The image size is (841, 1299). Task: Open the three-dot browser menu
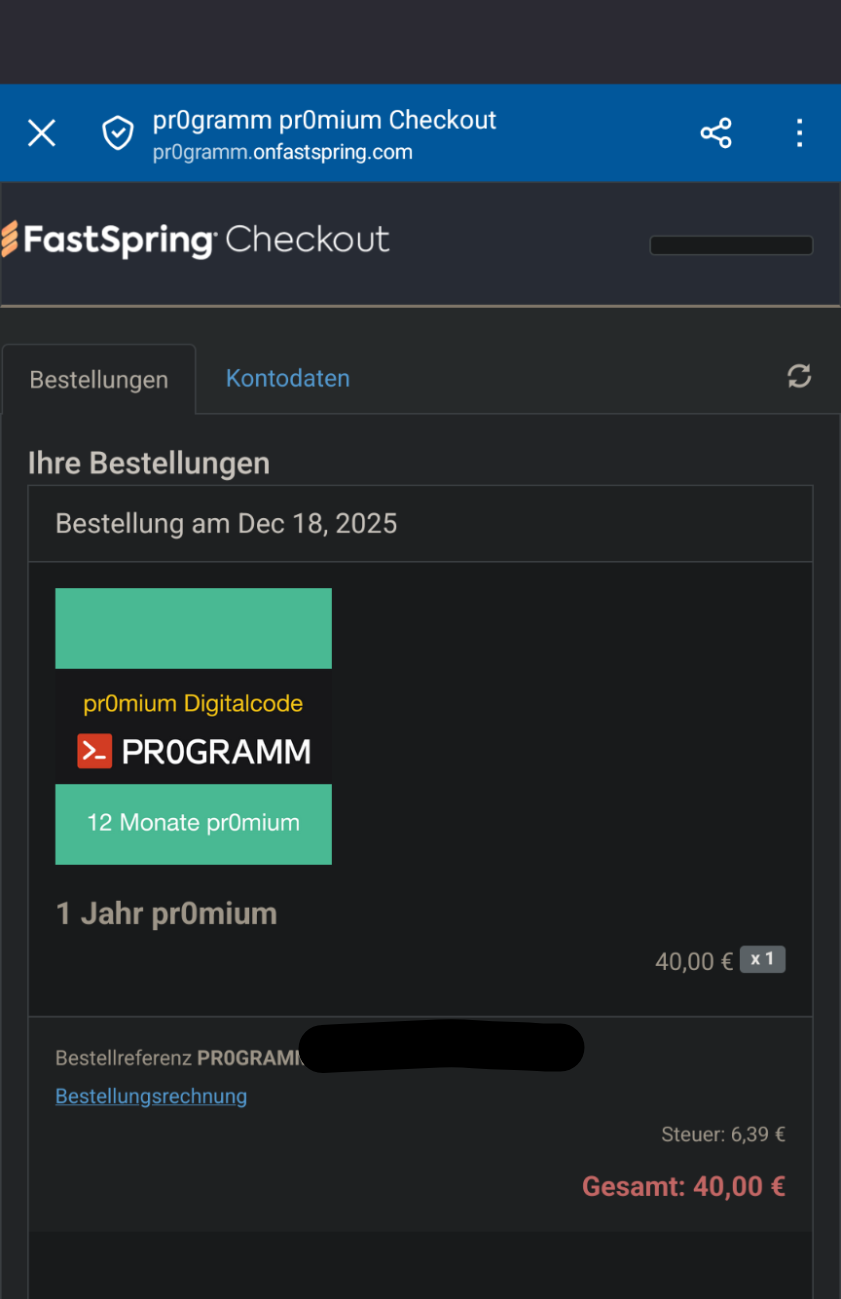(799, 133)
